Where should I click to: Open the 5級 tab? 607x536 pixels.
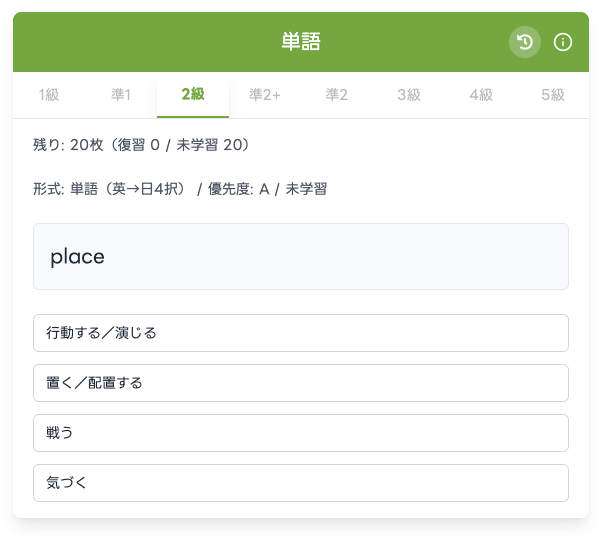click(553, 95)
